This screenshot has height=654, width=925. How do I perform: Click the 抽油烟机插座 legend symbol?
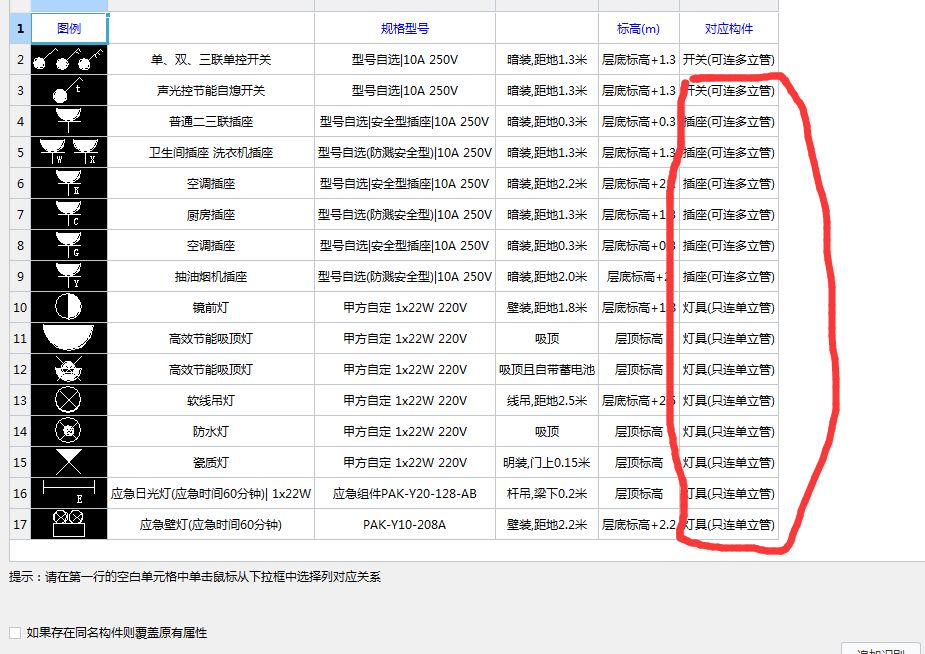coord(67,276)
